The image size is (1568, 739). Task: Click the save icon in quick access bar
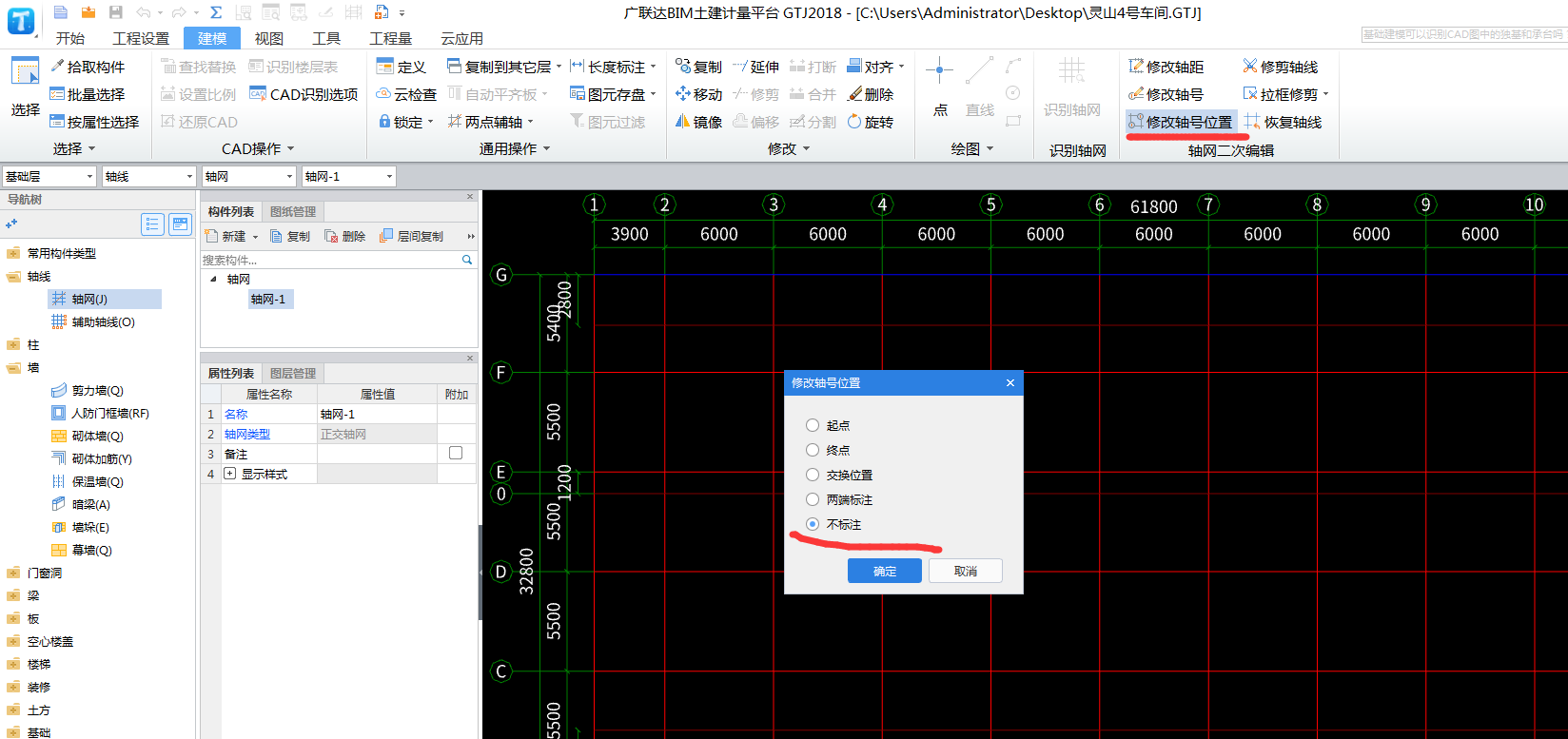pyautogui.click(x=115, y=12)
